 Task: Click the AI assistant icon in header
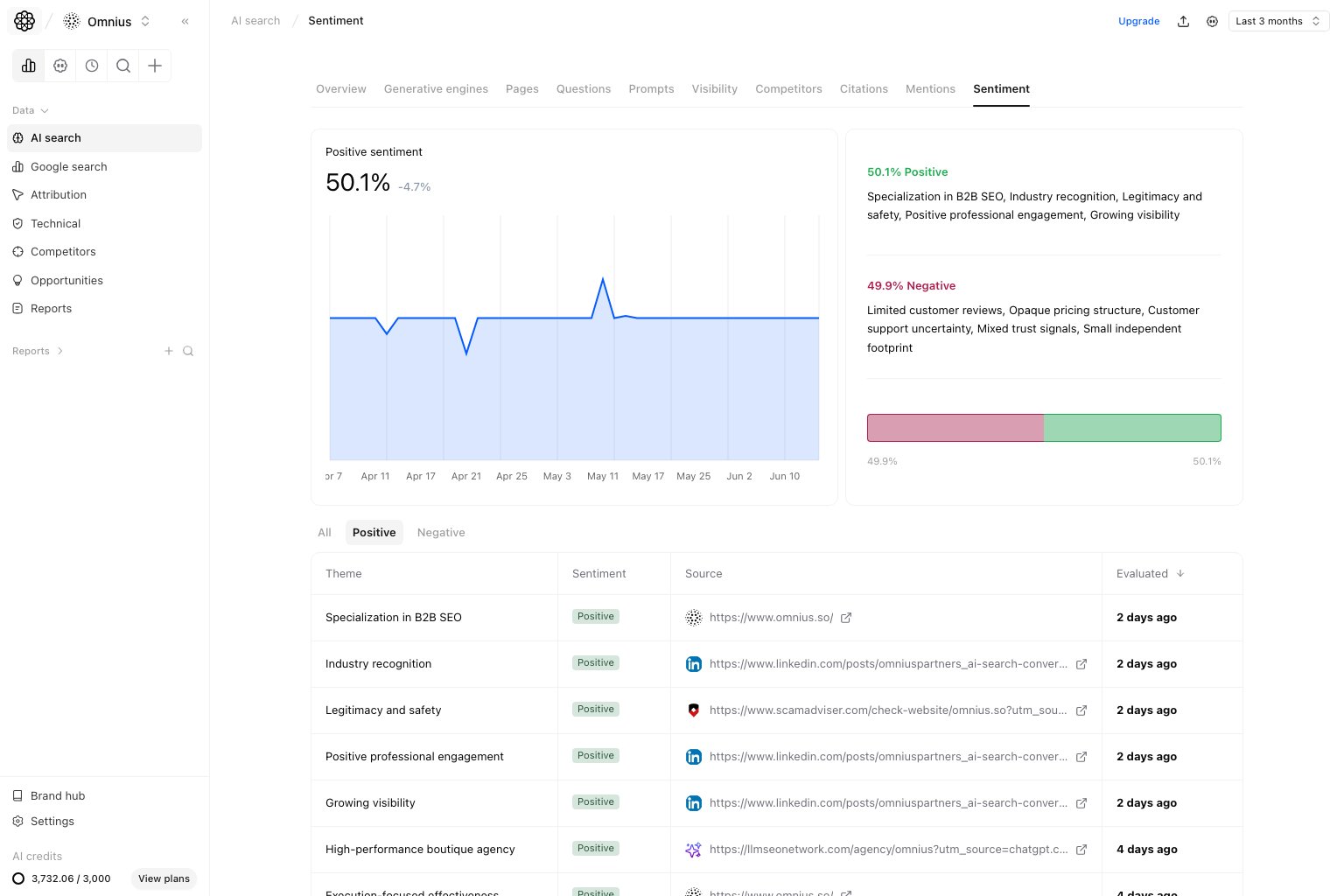(1212, 21)
